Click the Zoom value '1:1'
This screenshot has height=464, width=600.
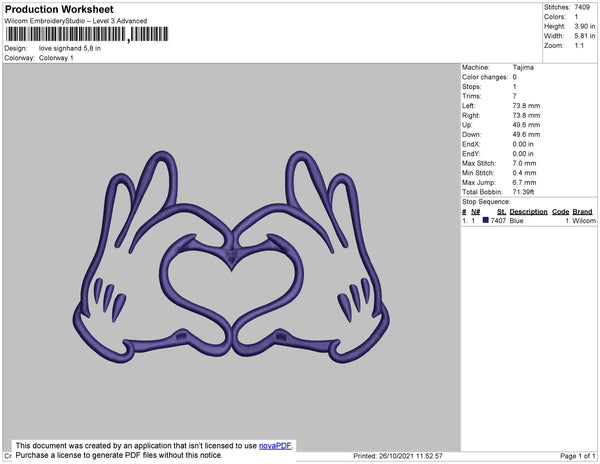(579, 46)
